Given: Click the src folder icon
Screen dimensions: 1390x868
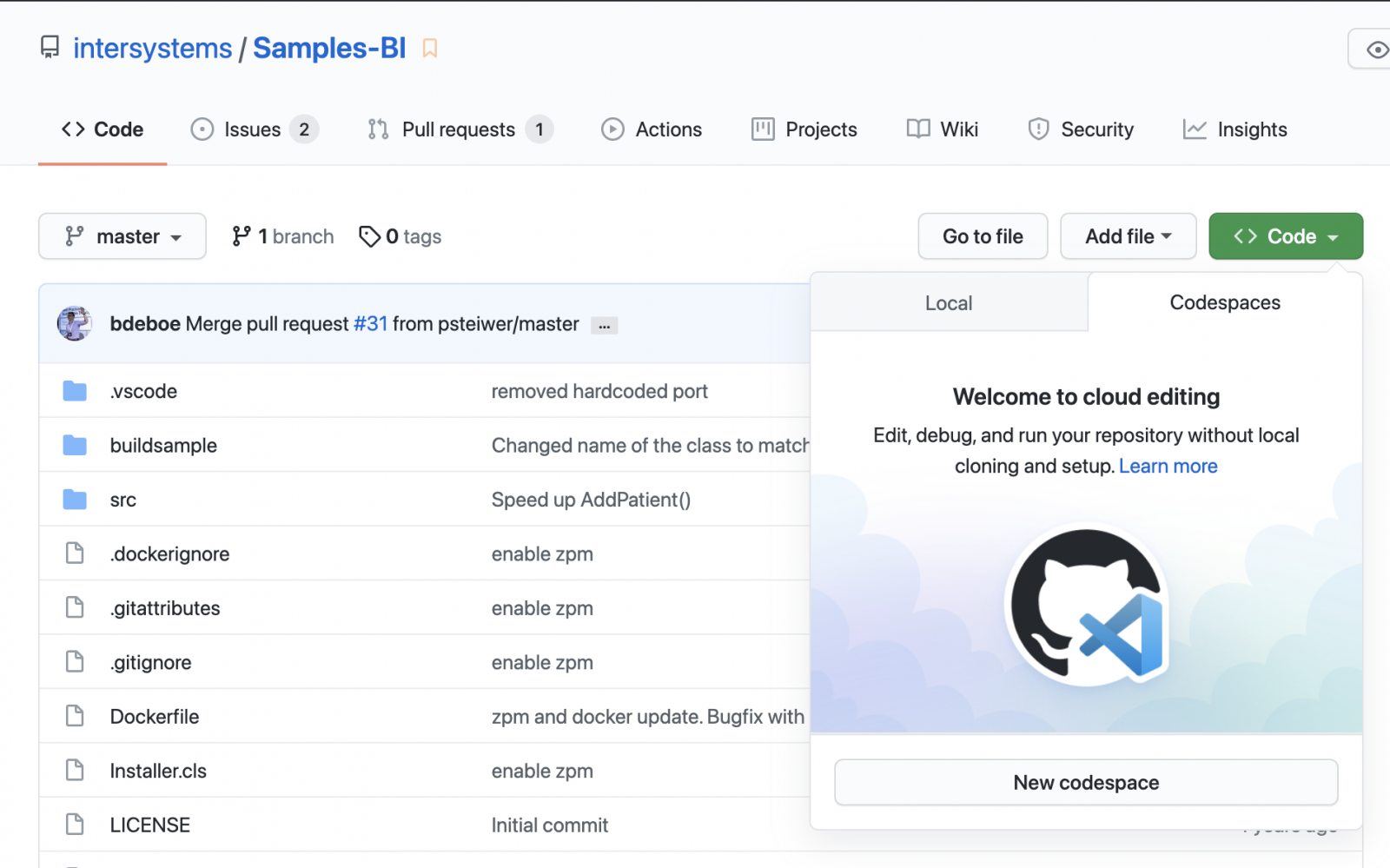Looking at the screenshot, I should 75,500.
